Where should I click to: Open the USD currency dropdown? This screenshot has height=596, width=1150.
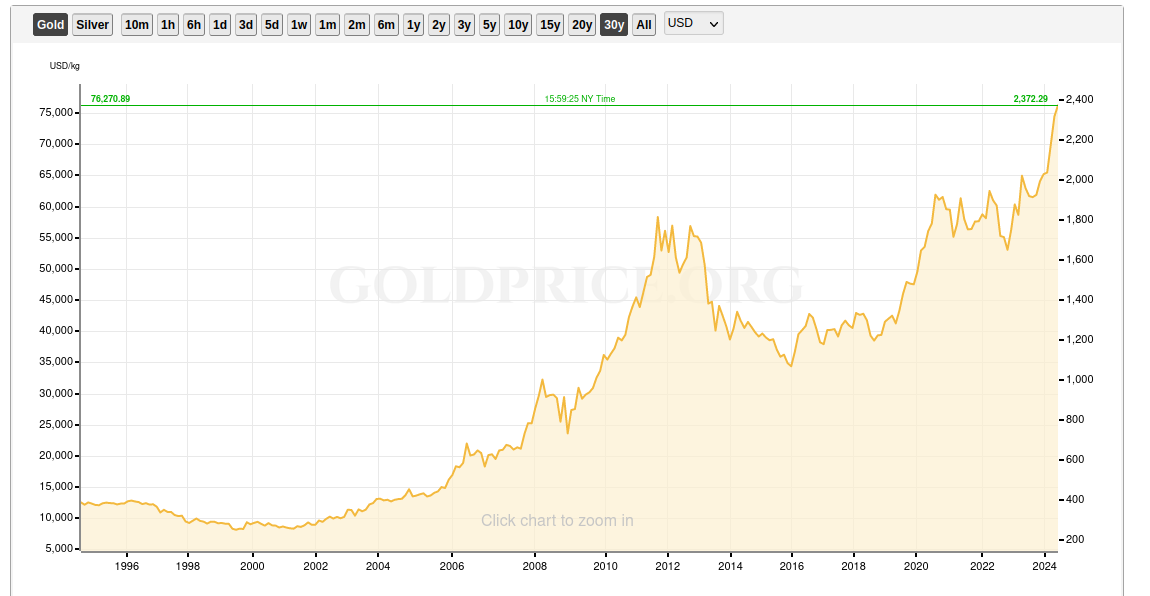click(693, 24)
